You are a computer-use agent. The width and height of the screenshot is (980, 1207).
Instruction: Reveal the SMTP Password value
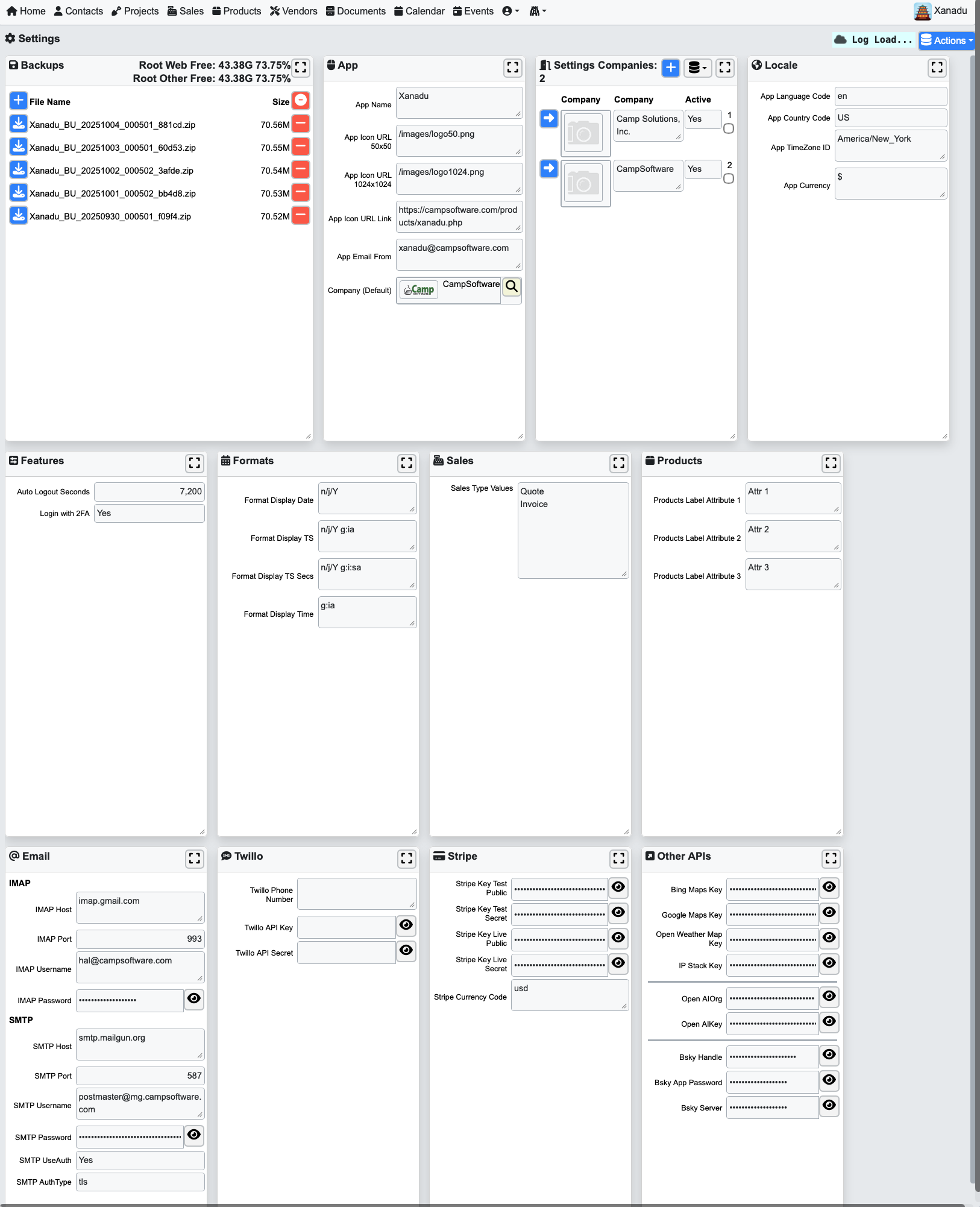click(193, 1135)
